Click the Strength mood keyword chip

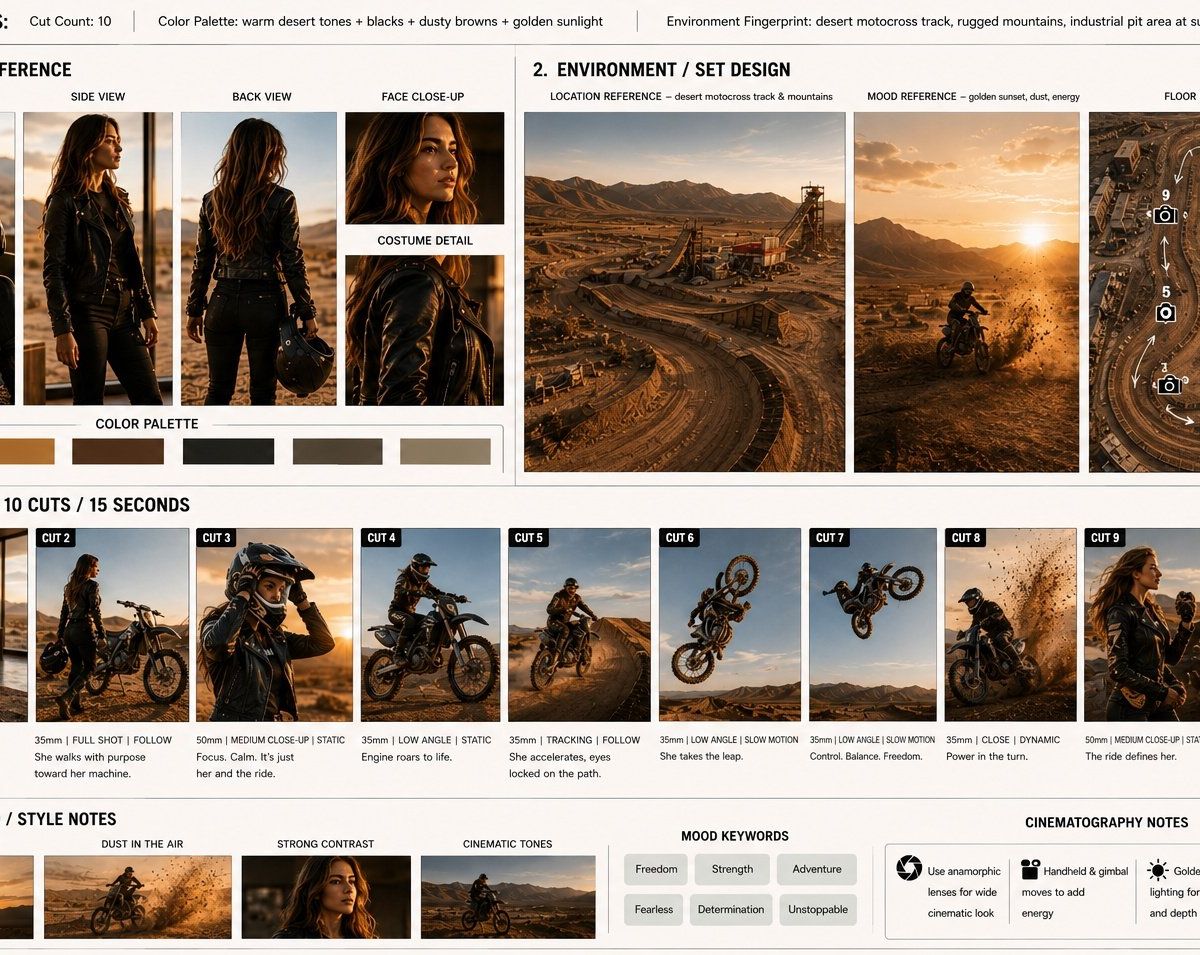point(732,869)
